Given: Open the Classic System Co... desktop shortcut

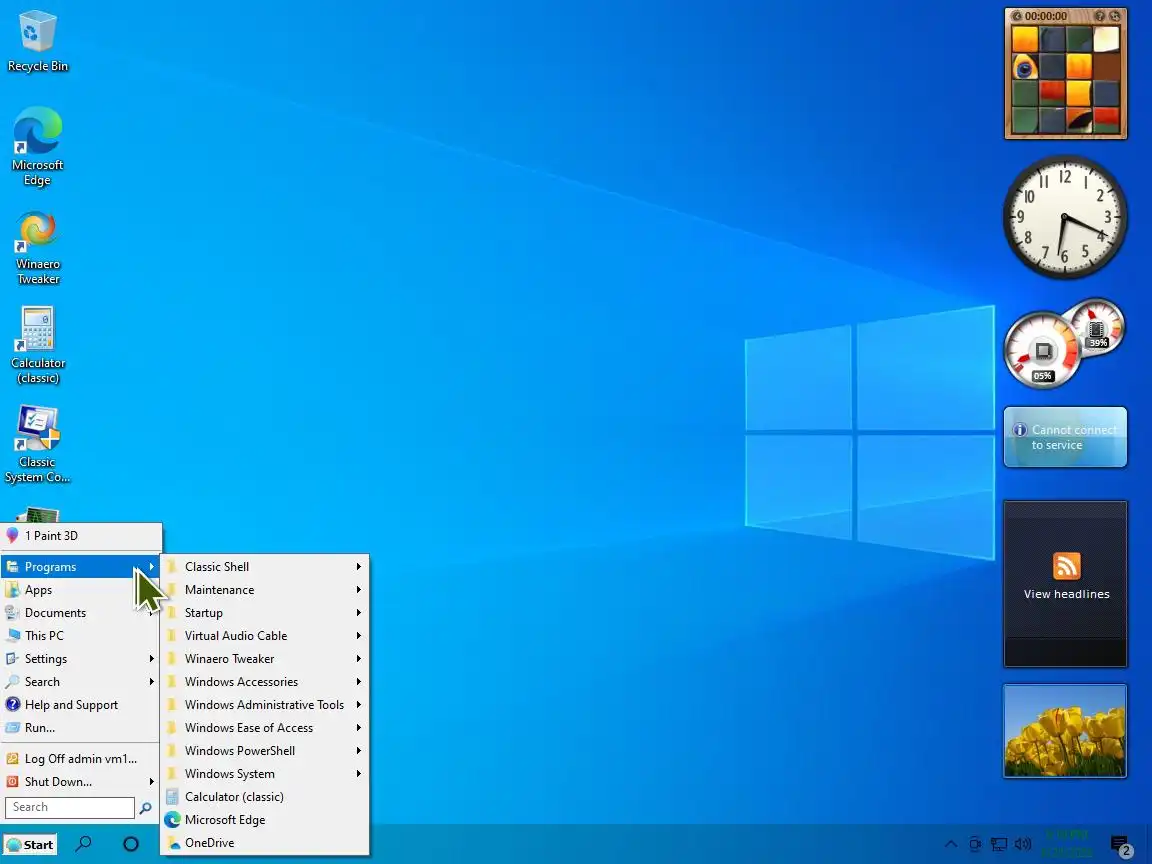Looking at the screenshot, I should click(37, 444).
